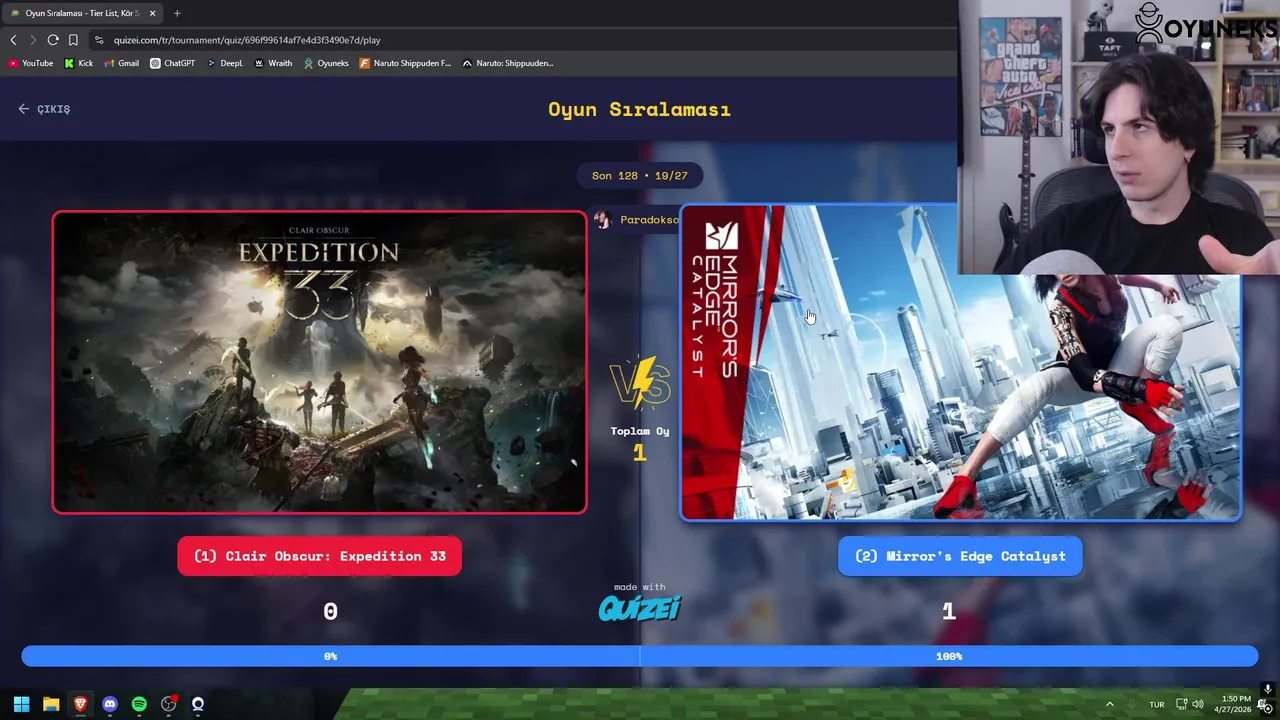Switch to Brave browser in the taskbar

(x=80, y=704)
